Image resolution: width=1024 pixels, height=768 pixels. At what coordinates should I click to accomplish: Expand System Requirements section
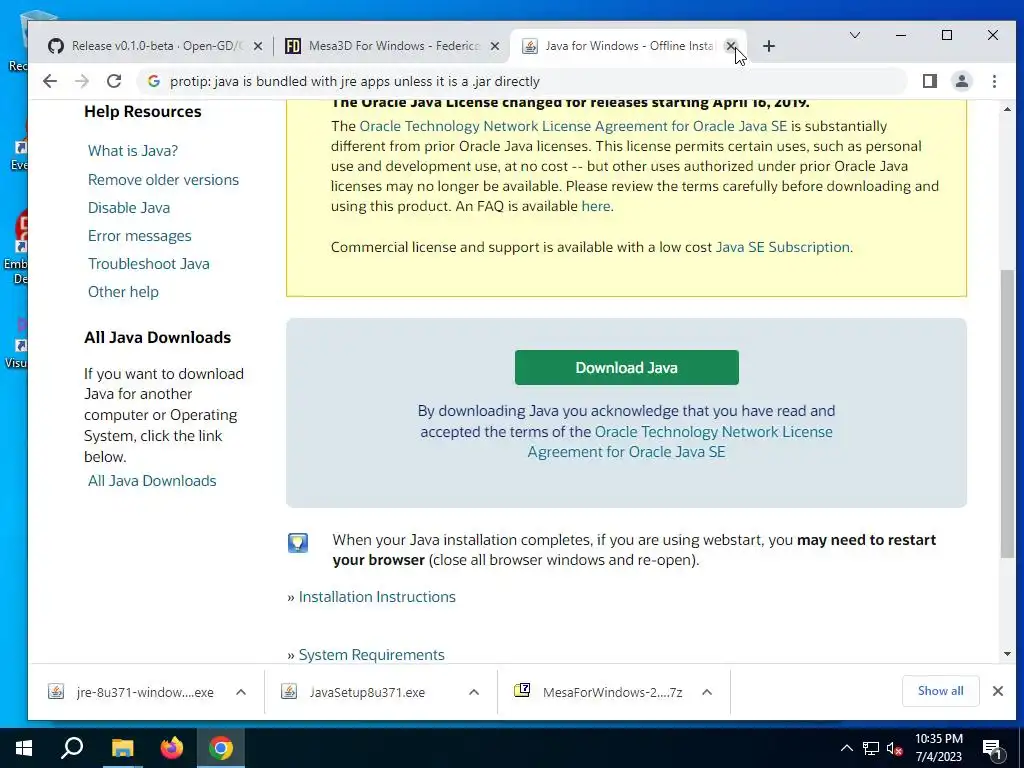tap(371, 655)
